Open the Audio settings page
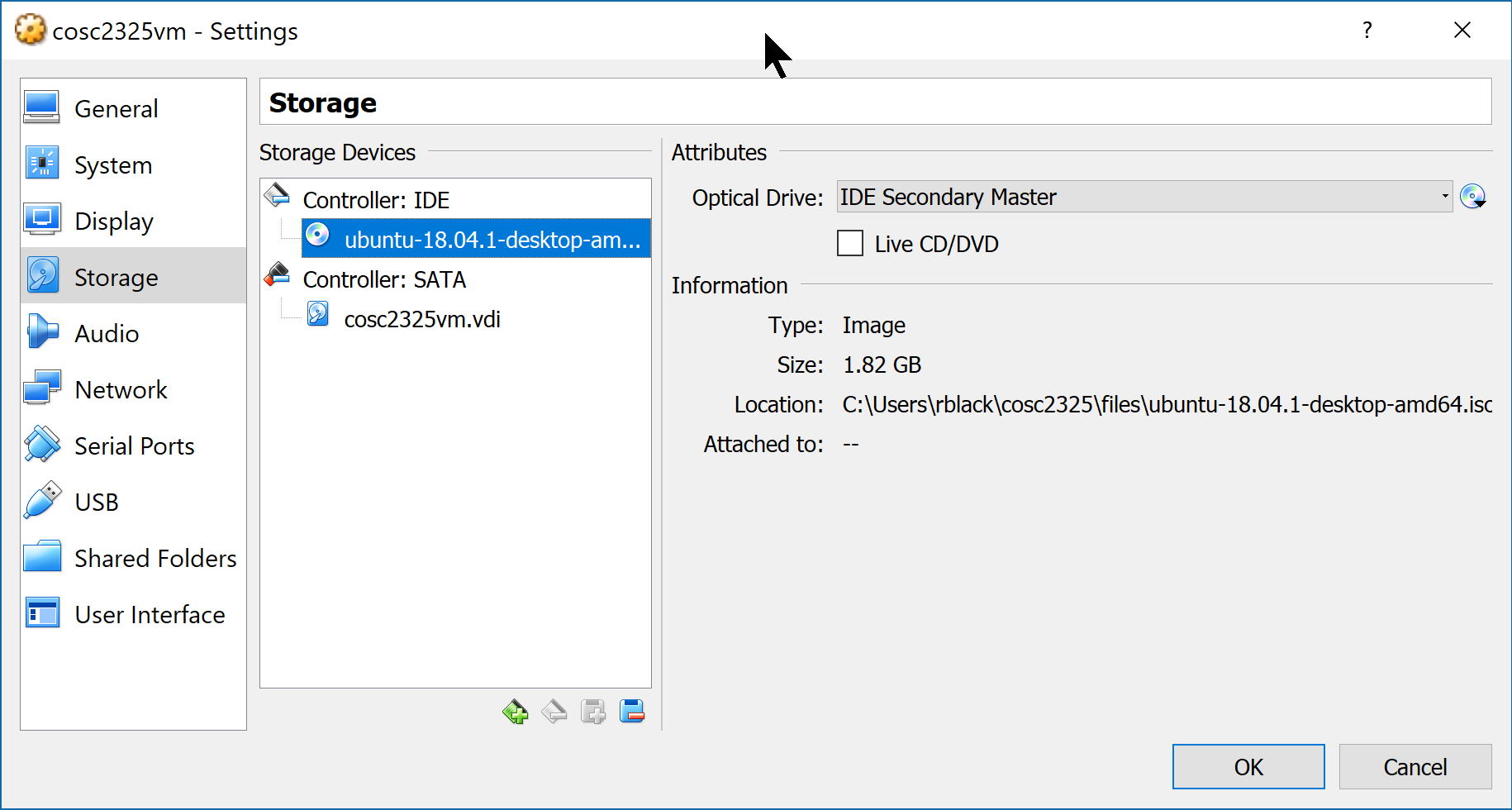This screenshot has width=1512, height=810. click(133, 333)
